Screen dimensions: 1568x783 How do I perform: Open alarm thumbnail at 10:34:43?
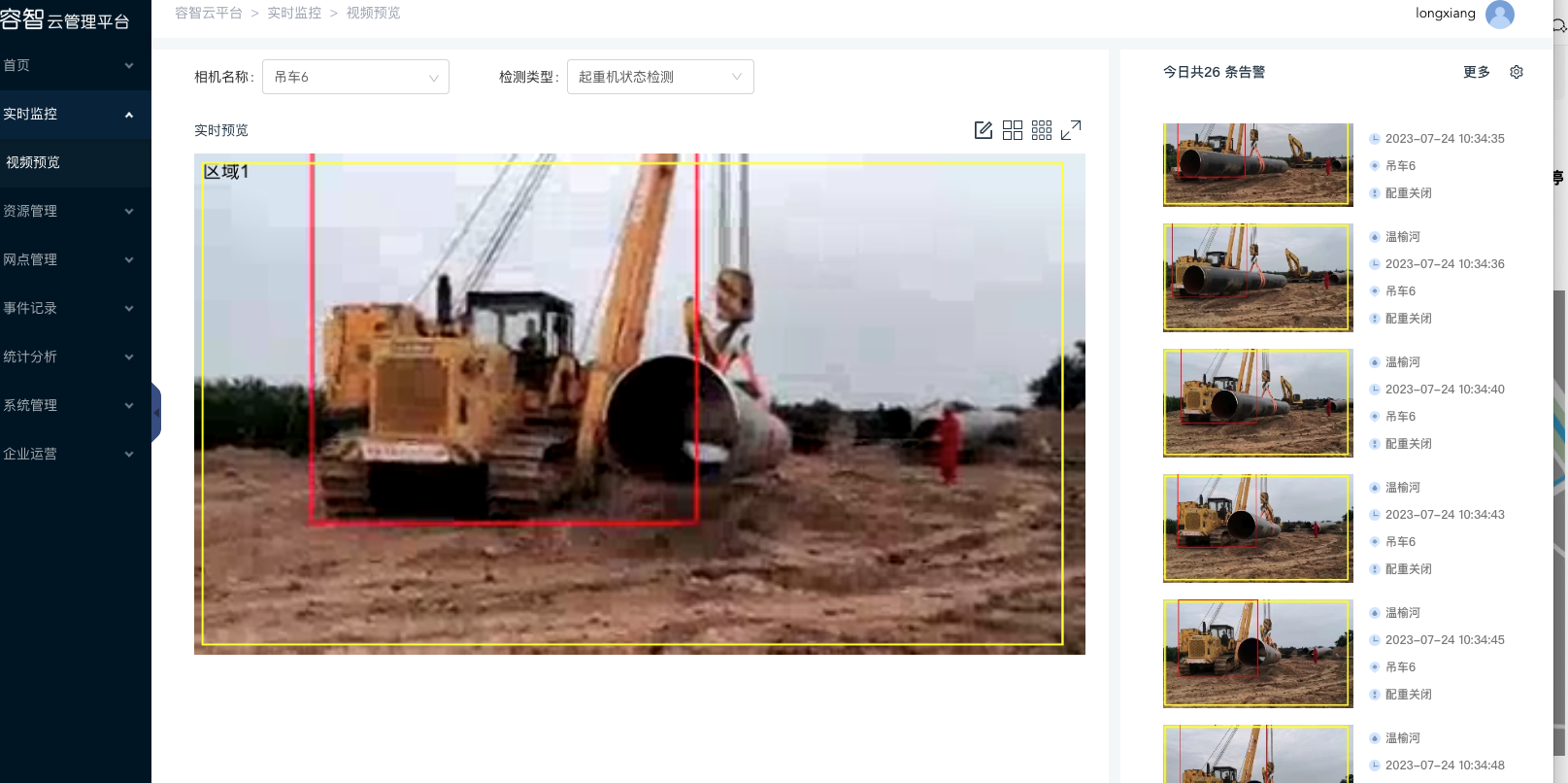[x=1258, y=528]
